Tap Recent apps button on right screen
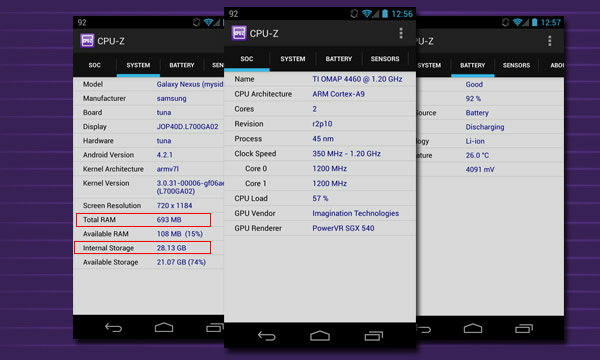Screen dimensions: 600x360 [x=524, y=328]
